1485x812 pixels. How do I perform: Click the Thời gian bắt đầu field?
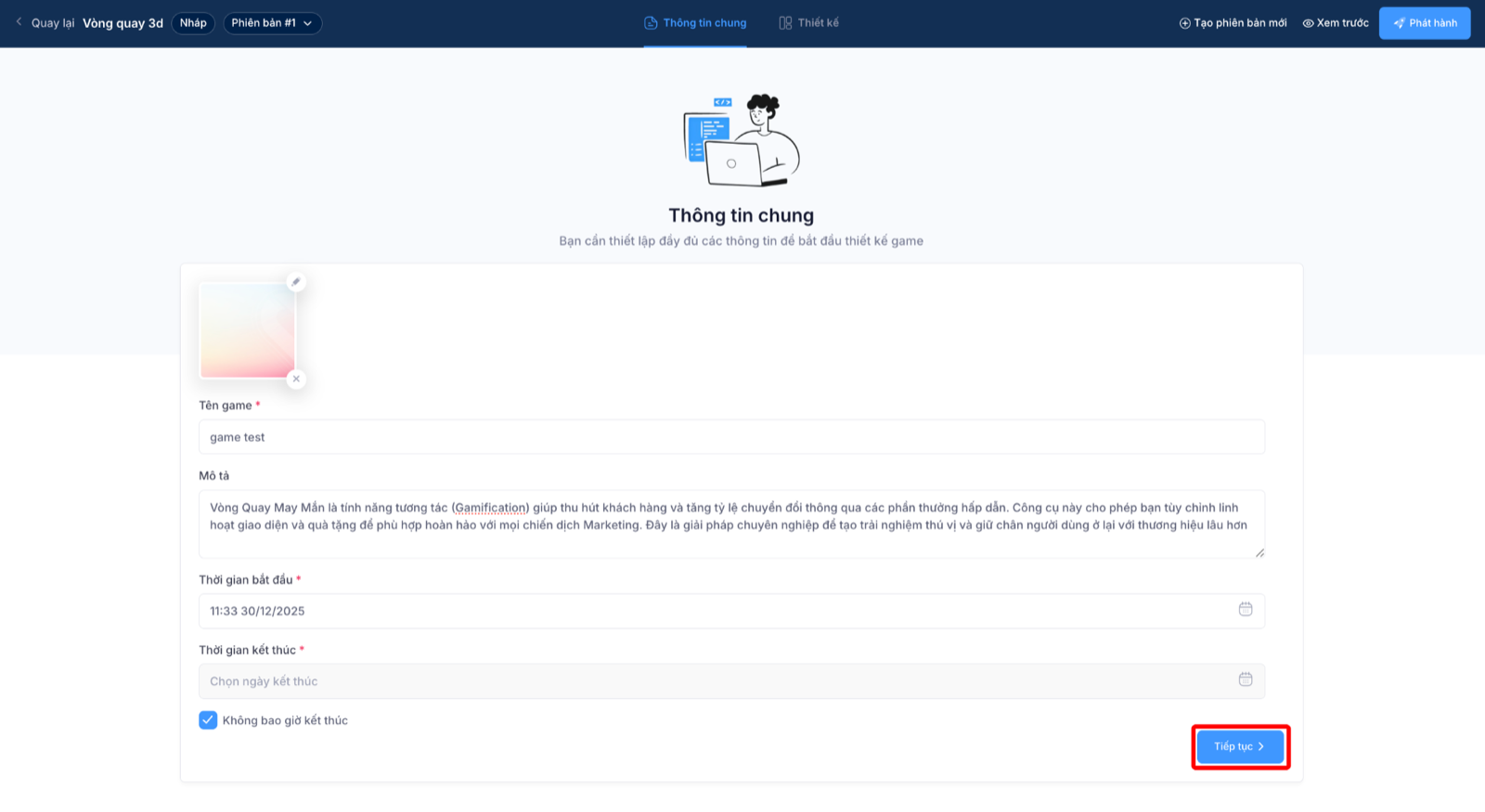731,611
